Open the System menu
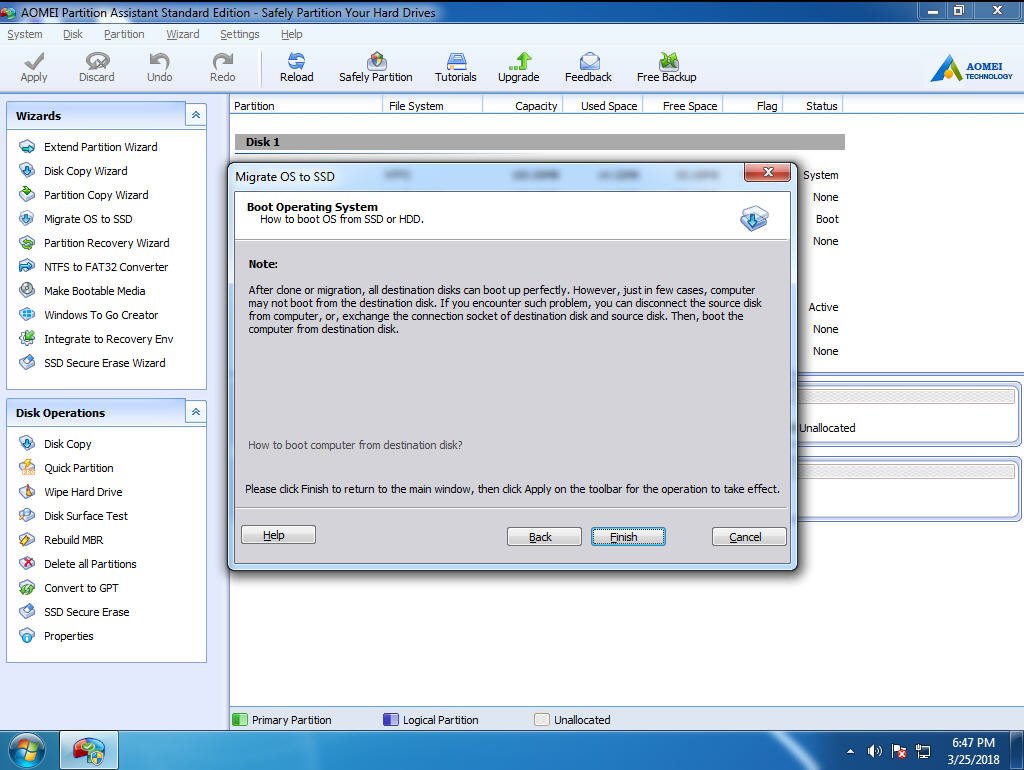 pyautogui.click(x=25, y=34)
